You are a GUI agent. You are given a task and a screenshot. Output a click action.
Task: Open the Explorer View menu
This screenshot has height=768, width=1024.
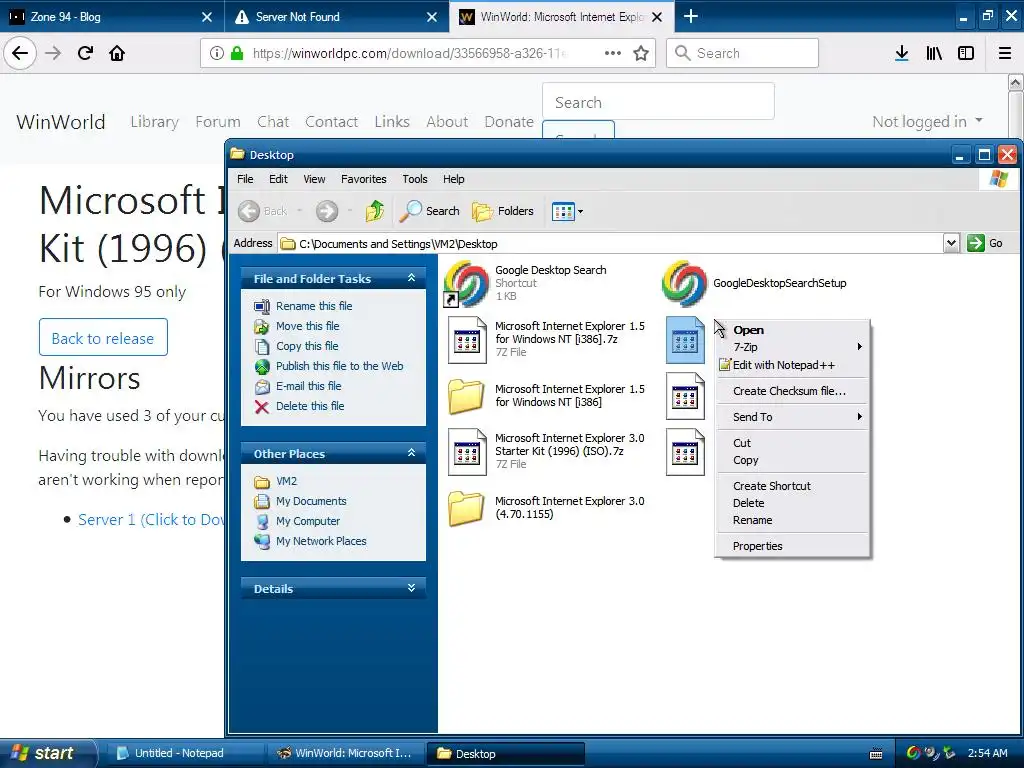click(x=313, y=179)
